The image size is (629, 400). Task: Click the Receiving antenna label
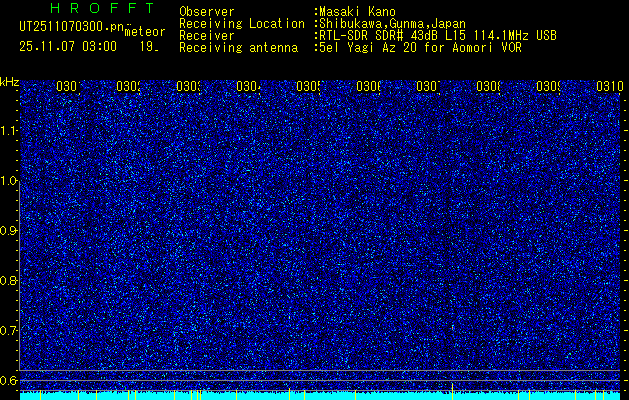coord(238,48)
